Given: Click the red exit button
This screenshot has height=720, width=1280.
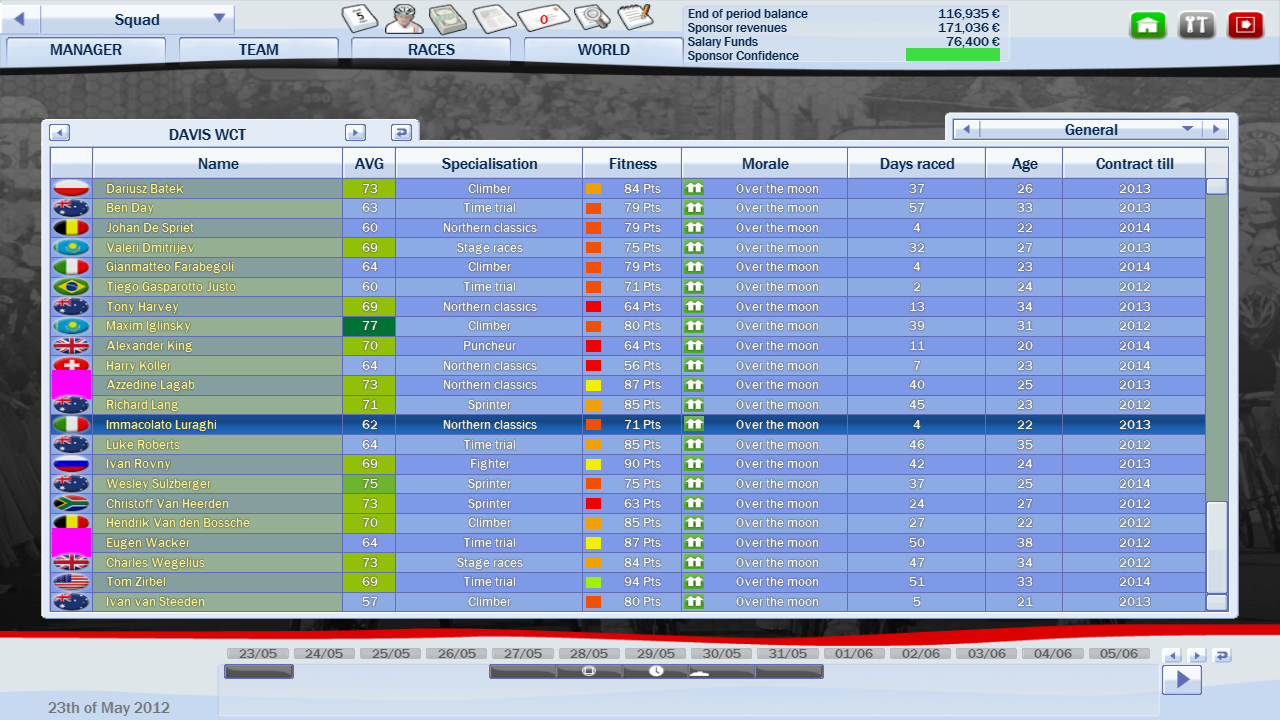Looking at the screenshot, I should [x=1245, y=26].
